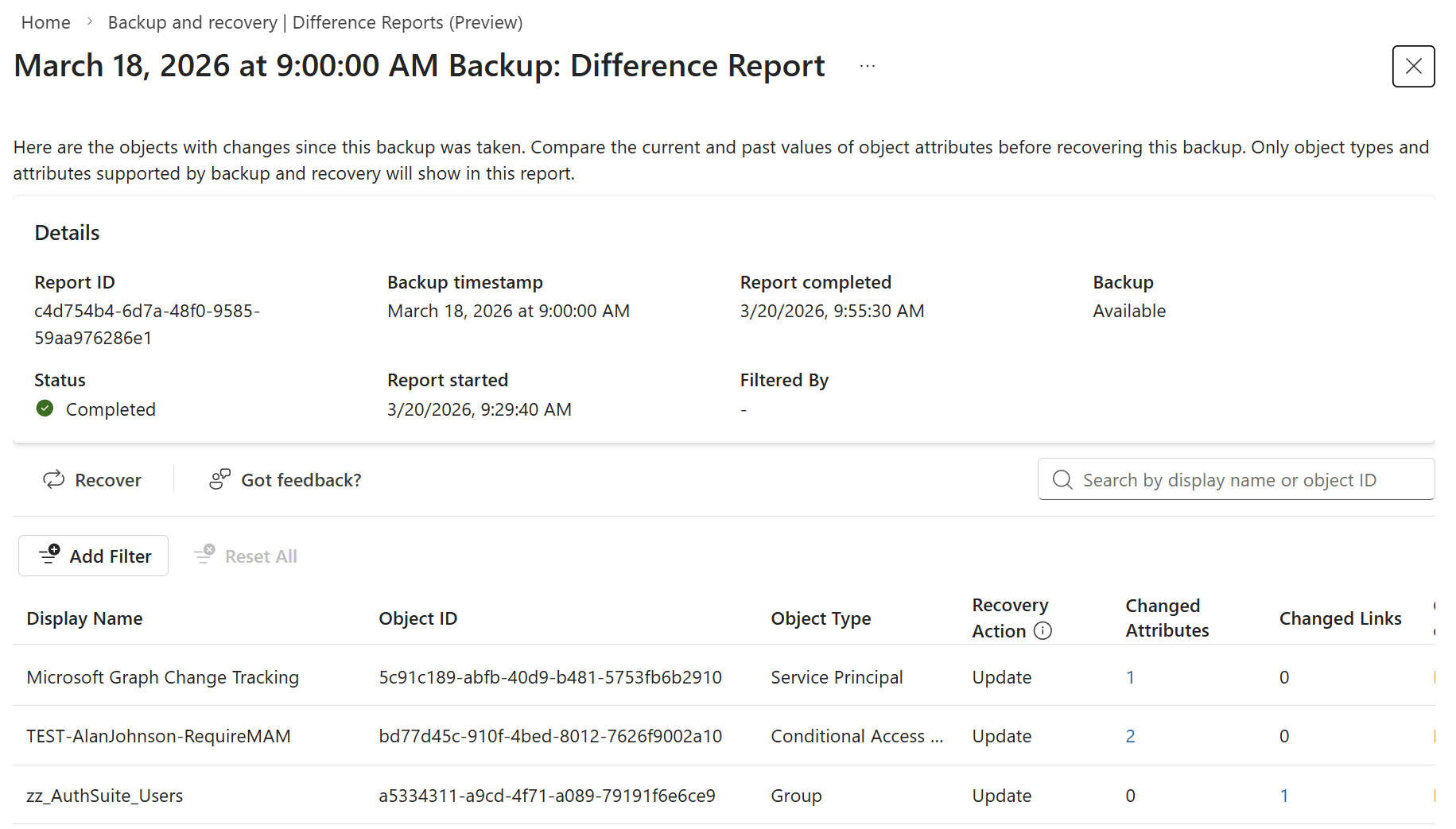Click the magnifier icon in the search box
The width and height of the screenshot is (1456, 829).
[1062, 479]
